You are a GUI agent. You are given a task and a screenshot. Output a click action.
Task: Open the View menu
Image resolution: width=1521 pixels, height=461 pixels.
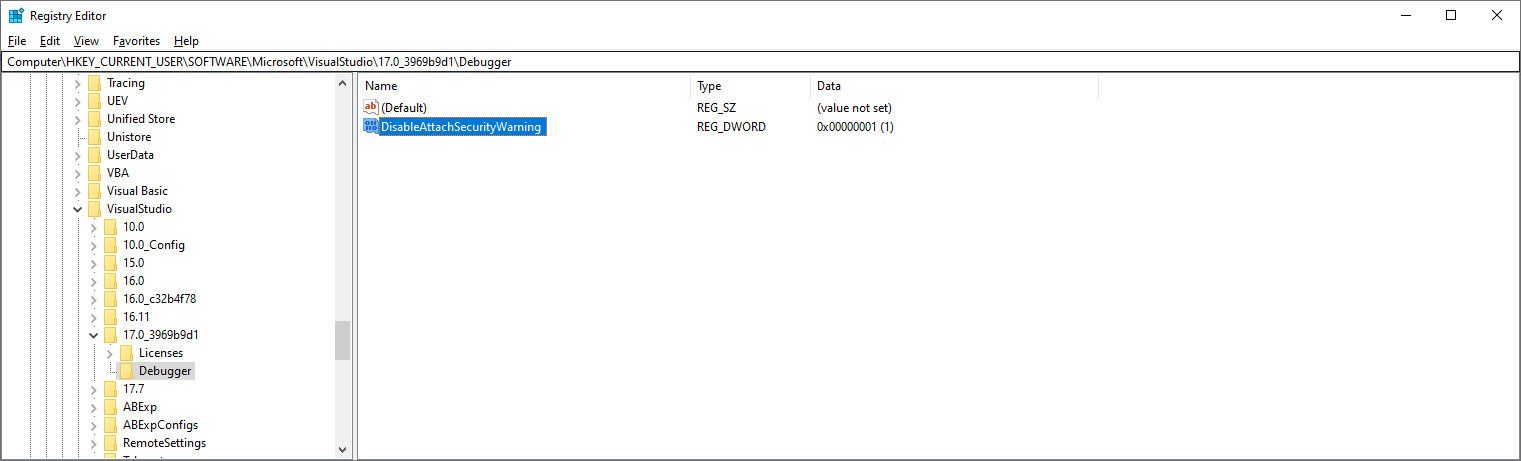[86, 41]
